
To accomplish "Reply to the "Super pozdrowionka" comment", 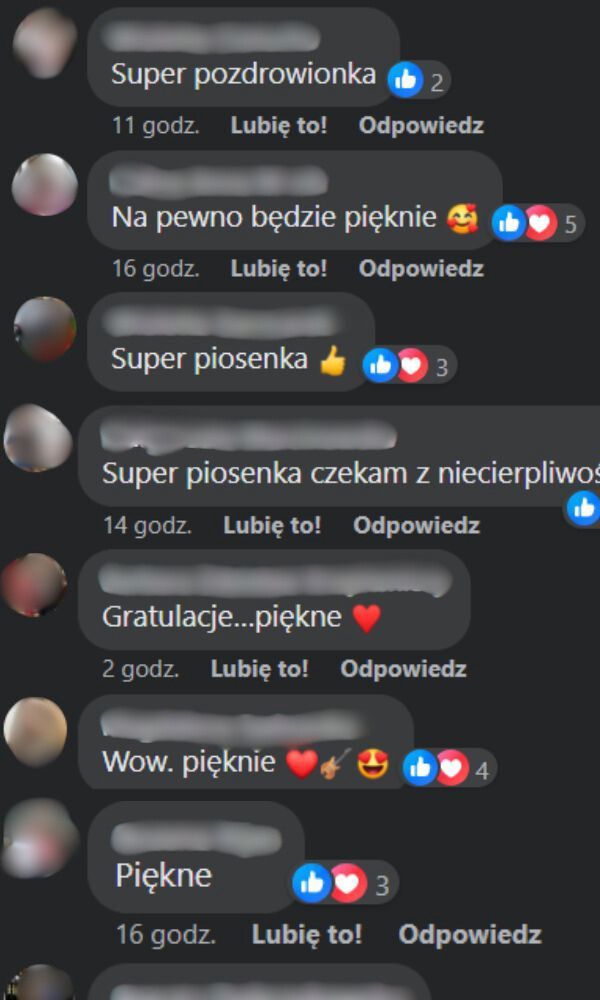I will [x=421, y=126].
